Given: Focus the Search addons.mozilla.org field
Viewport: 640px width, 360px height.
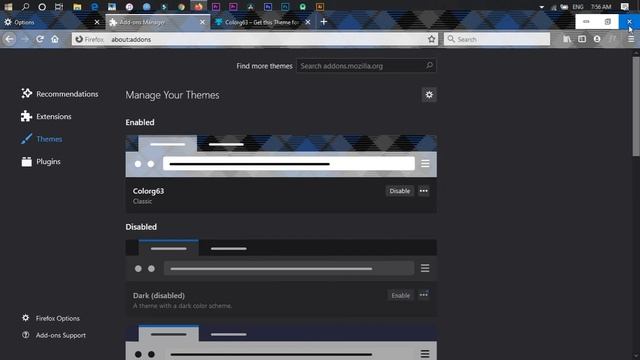Looking at the screenshot, I should 366,66.
